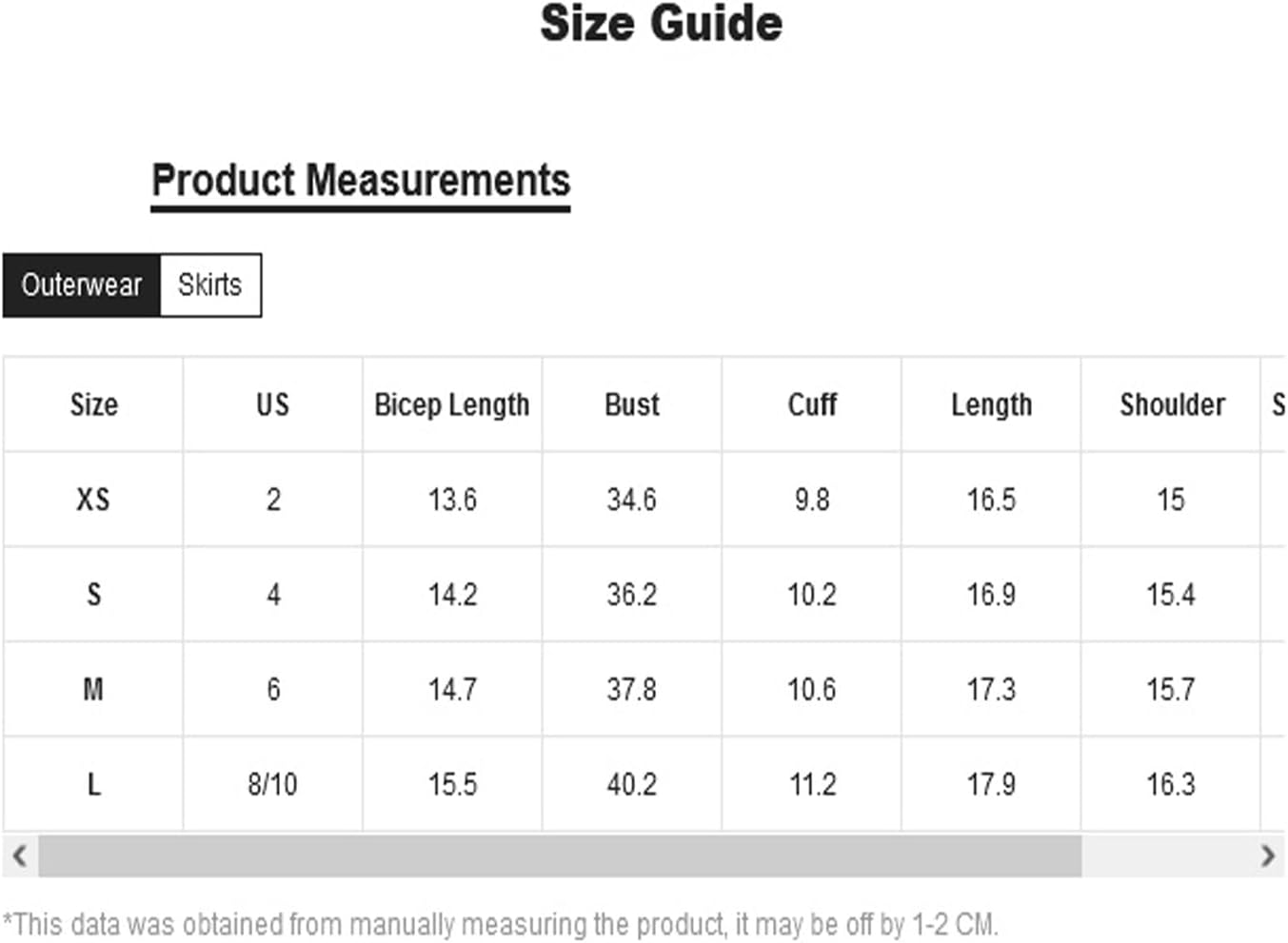Viewport: 1288px width, 943px height.
Task: Click the Size column header
Action: click(93, 404)
